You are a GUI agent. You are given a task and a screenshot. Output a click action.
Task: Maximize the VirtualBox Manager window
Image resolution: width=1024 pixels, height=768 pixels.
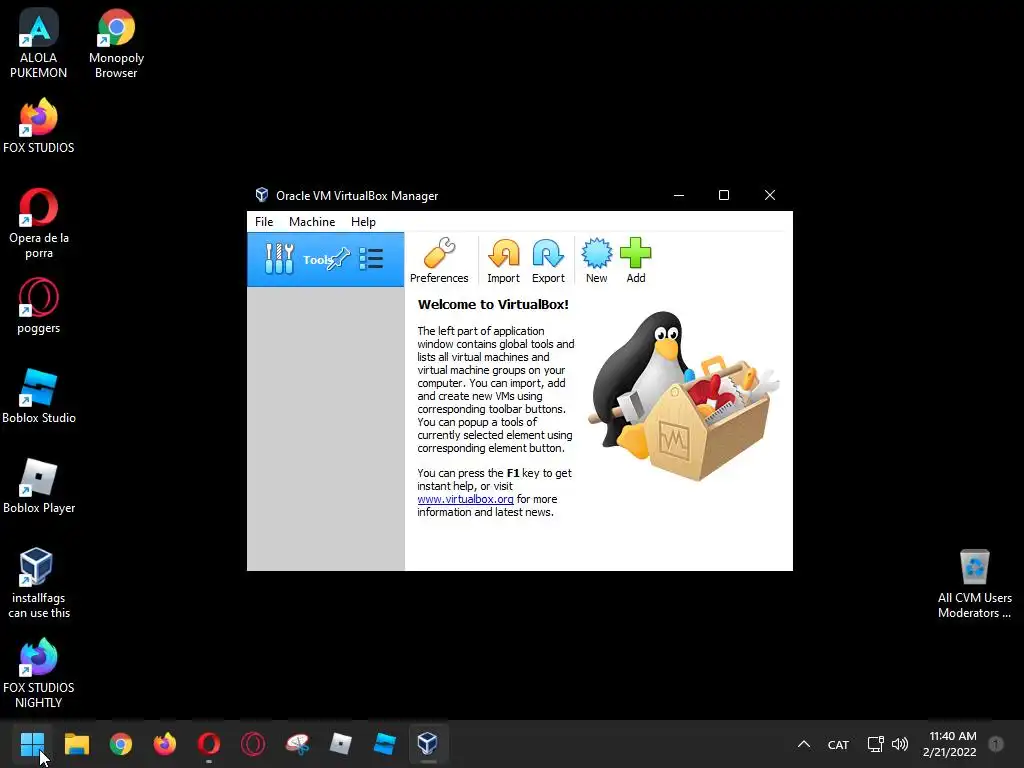pyautogui.click(x=724, y=195)
